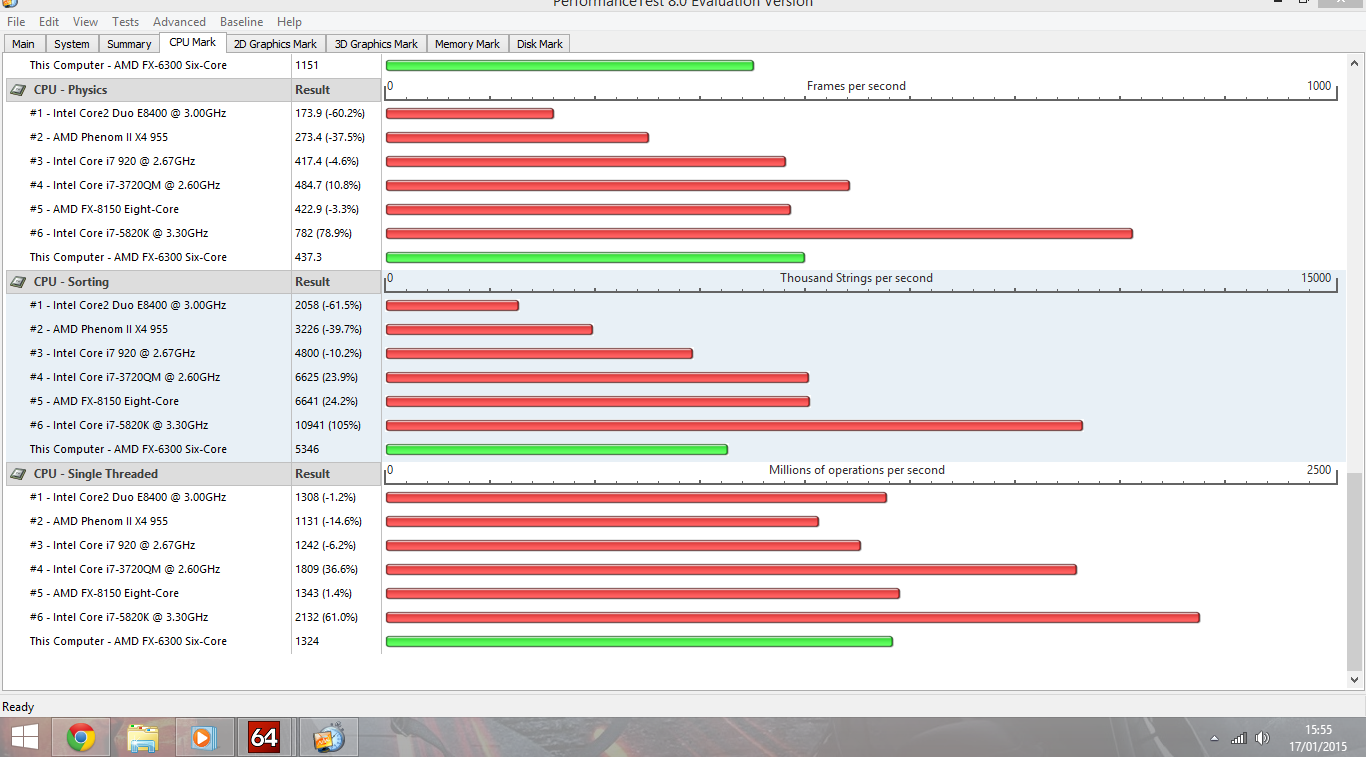Screen dimensions: 1366x757
Task: Open the View menu
Action: 85,21
